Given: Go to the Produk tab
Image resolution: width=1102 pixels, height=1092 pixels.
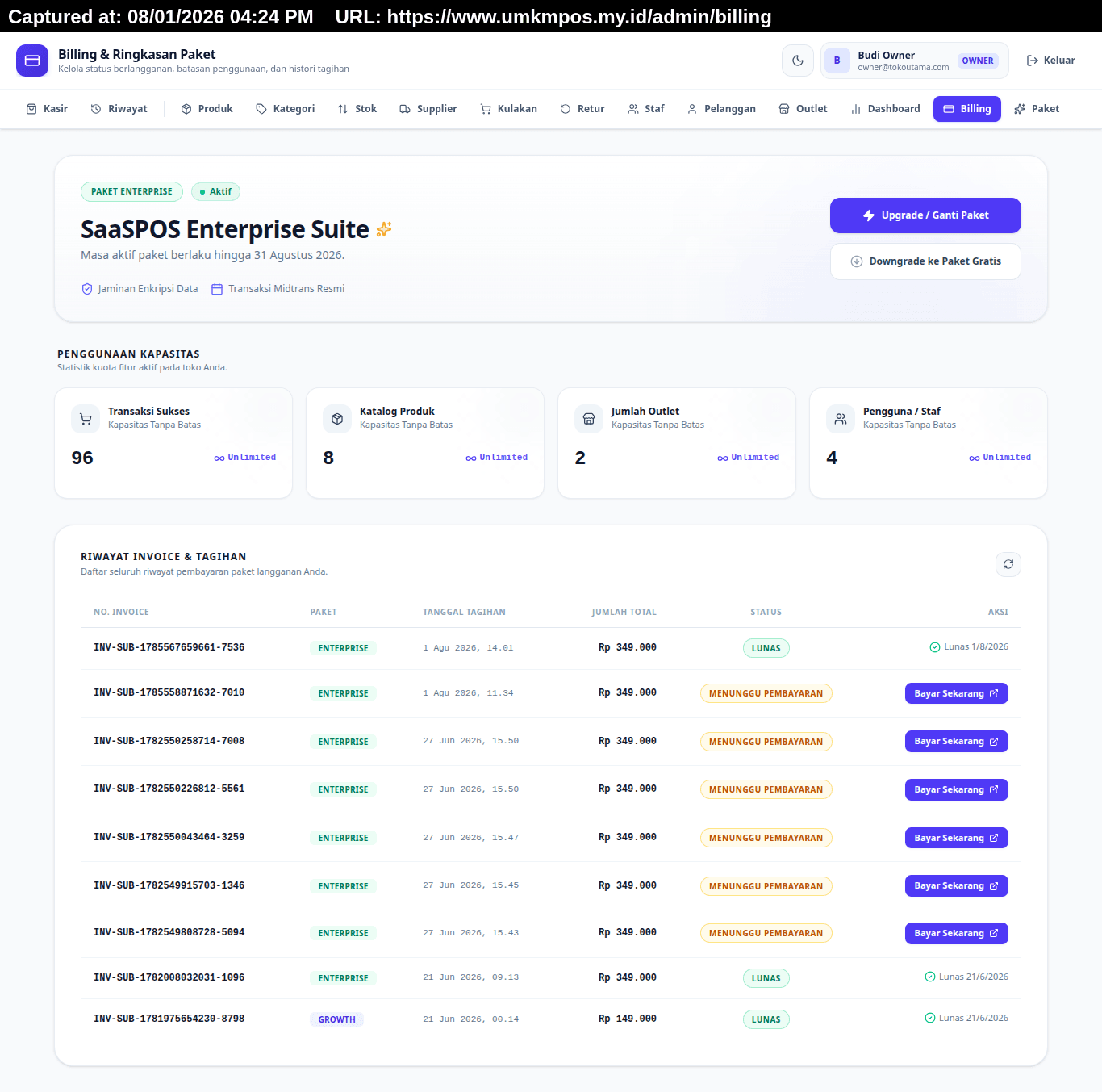Looking at the screenshot, I should [207, 109].
